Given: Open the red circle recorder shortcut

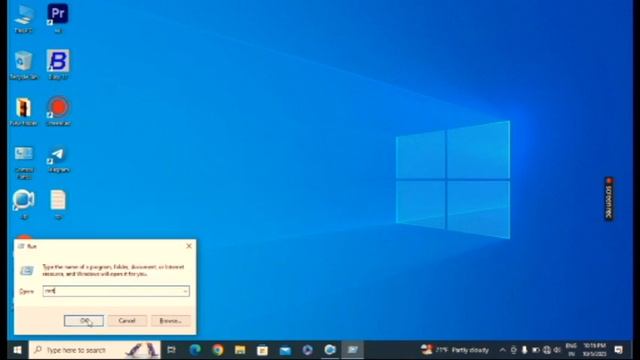Looking at the screenshot, I should click(x=58, y=111).
